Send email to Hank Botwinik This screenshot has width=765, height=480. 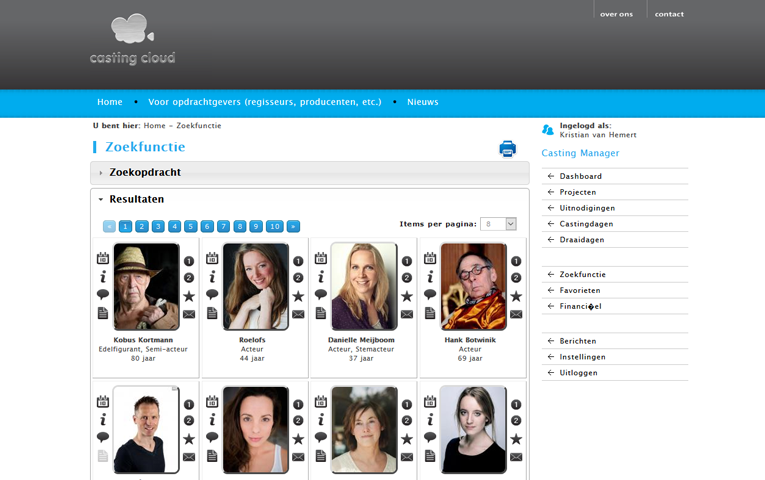[516, 314]
